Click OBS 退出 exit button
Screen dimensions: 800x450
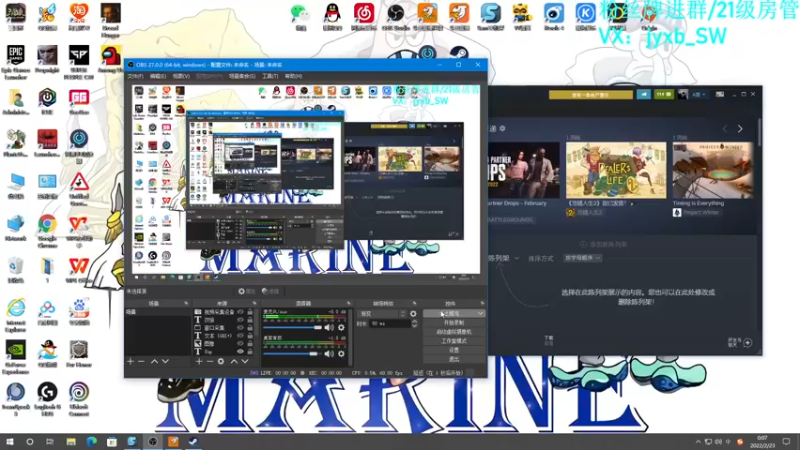pos(454,360)
